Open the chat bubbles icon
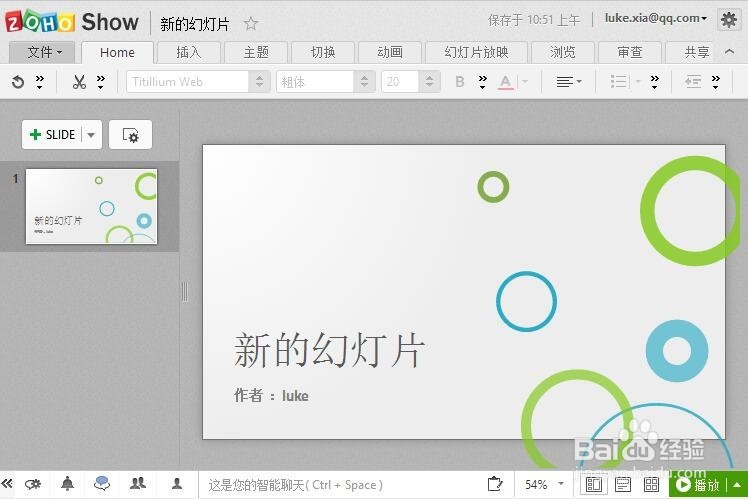Screen dimensions: 748x499 click(x=102, y=484)
